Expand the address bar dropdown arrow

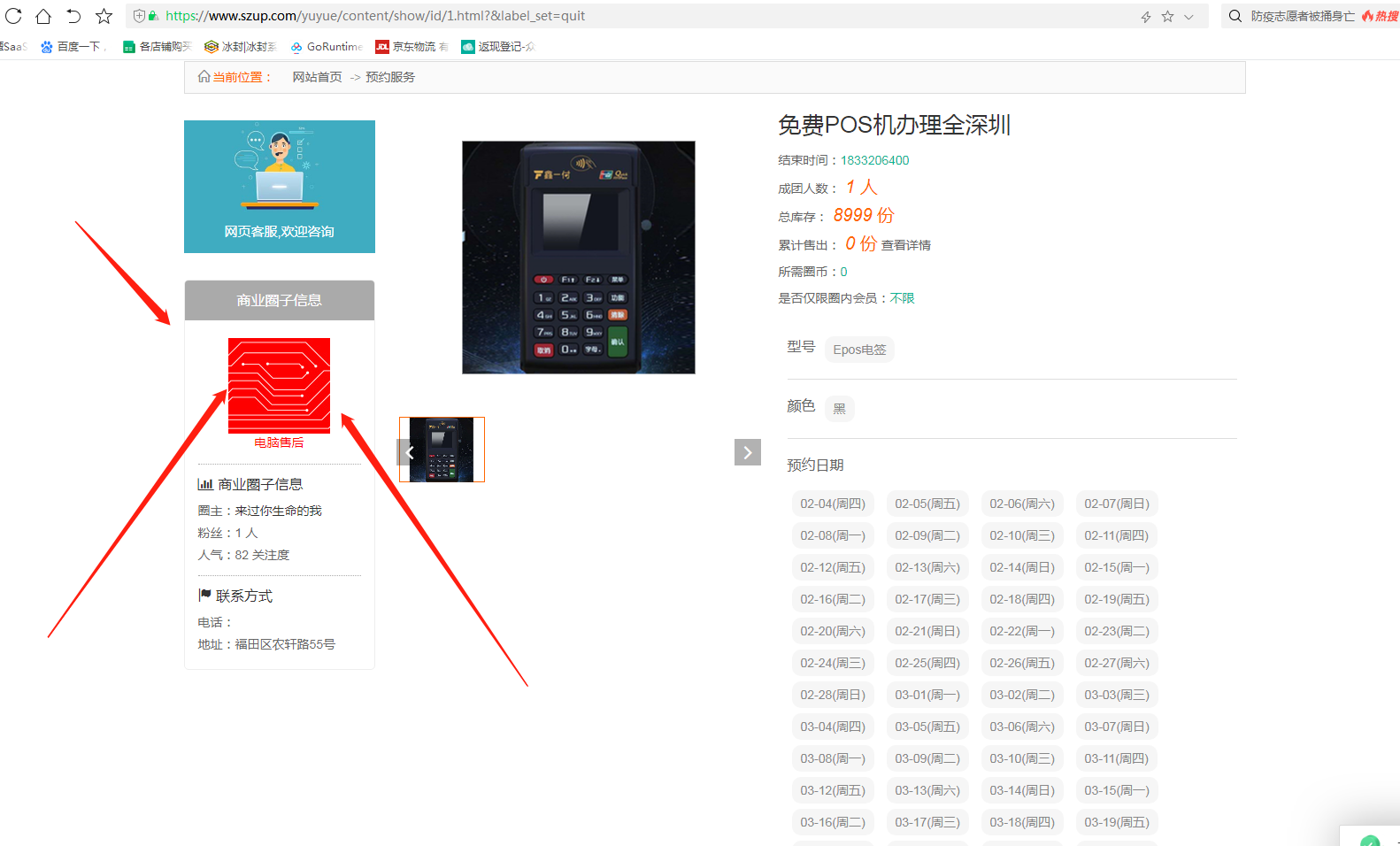(x=1188, y=17)
